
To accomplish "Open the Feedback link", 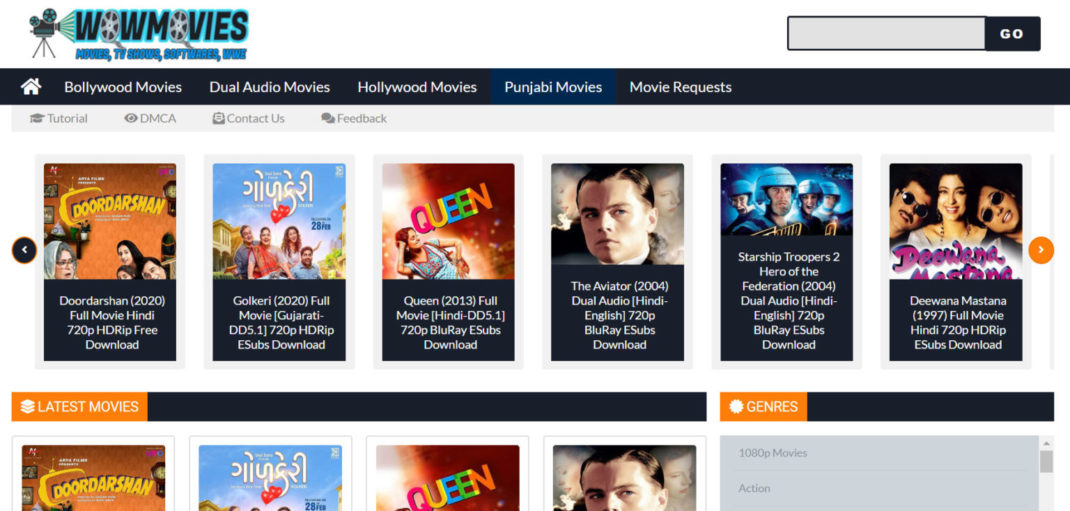I will (362, 118).
